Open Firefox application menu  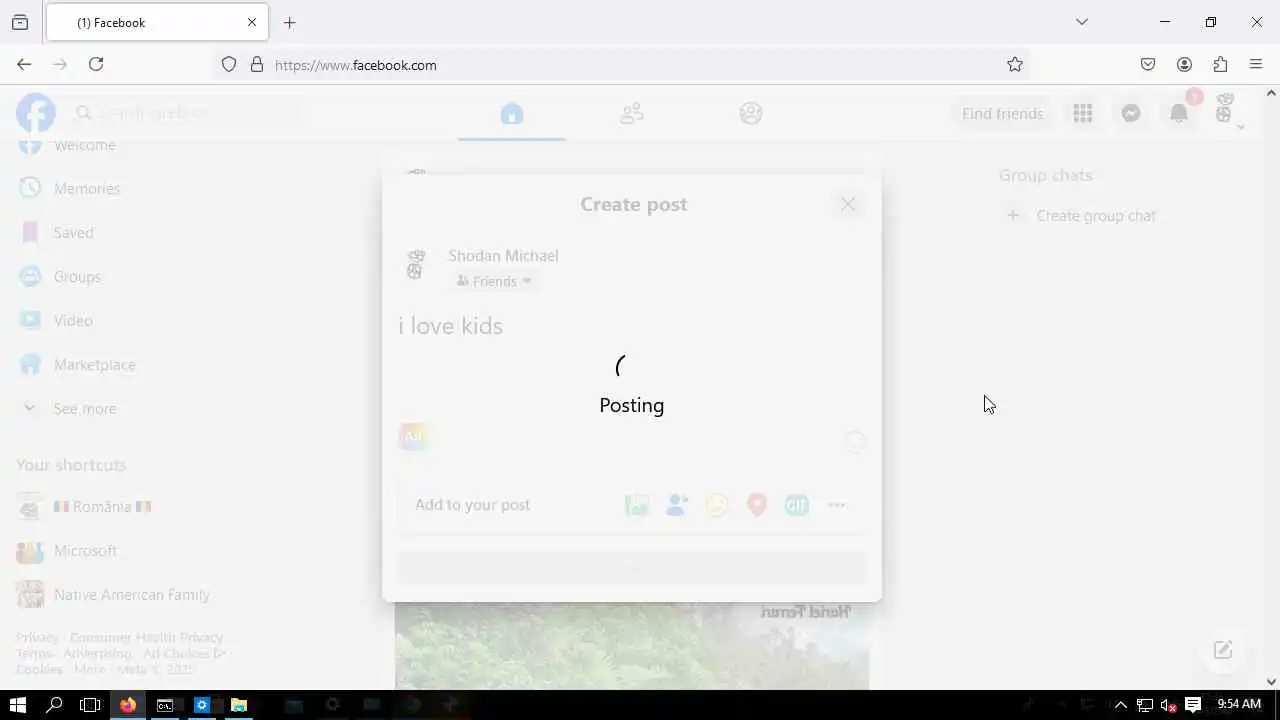[x=1256, y=65]
